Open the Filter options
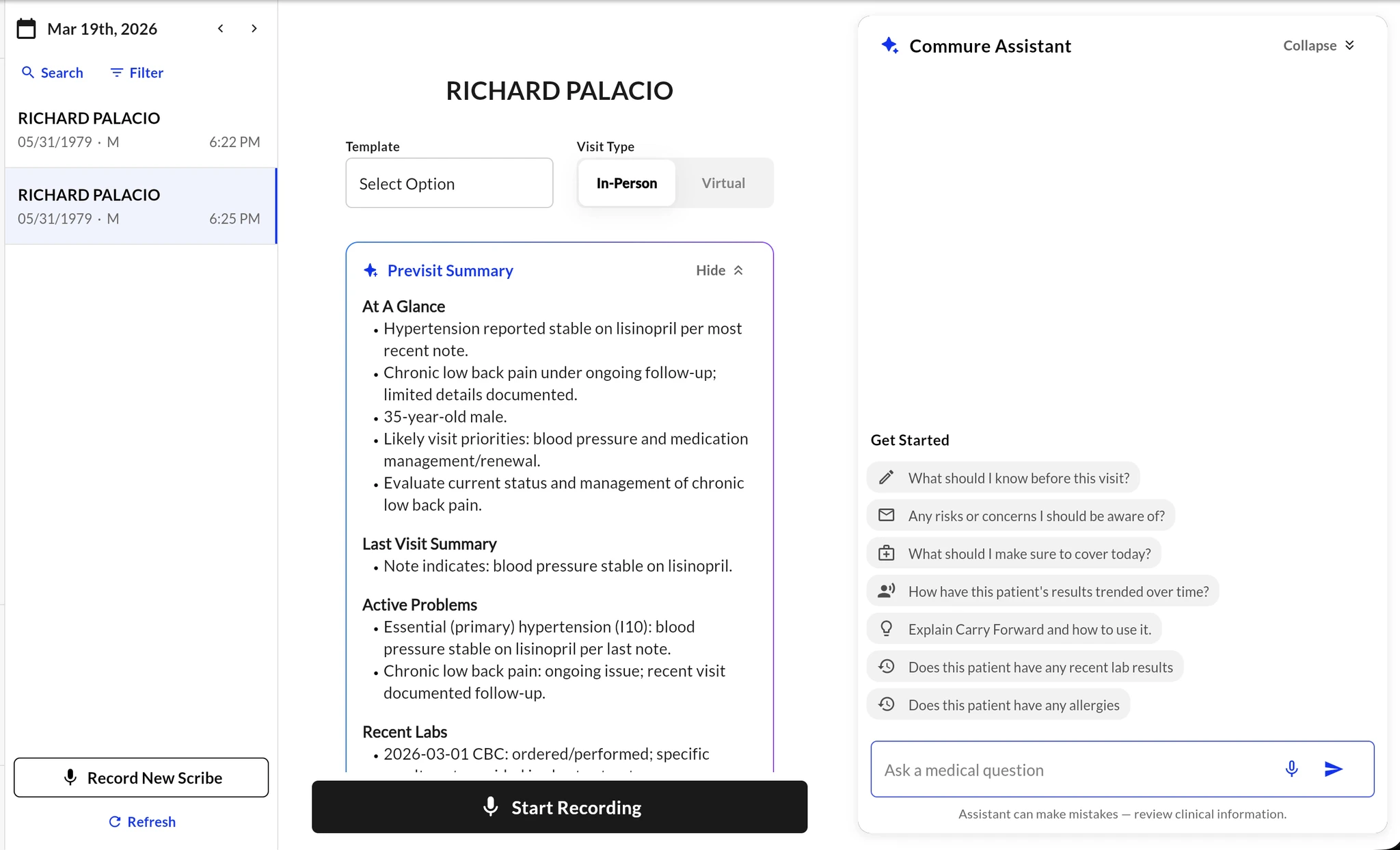Image resolution: width=1400 pixels, height=850 pixels. [137, 72]
